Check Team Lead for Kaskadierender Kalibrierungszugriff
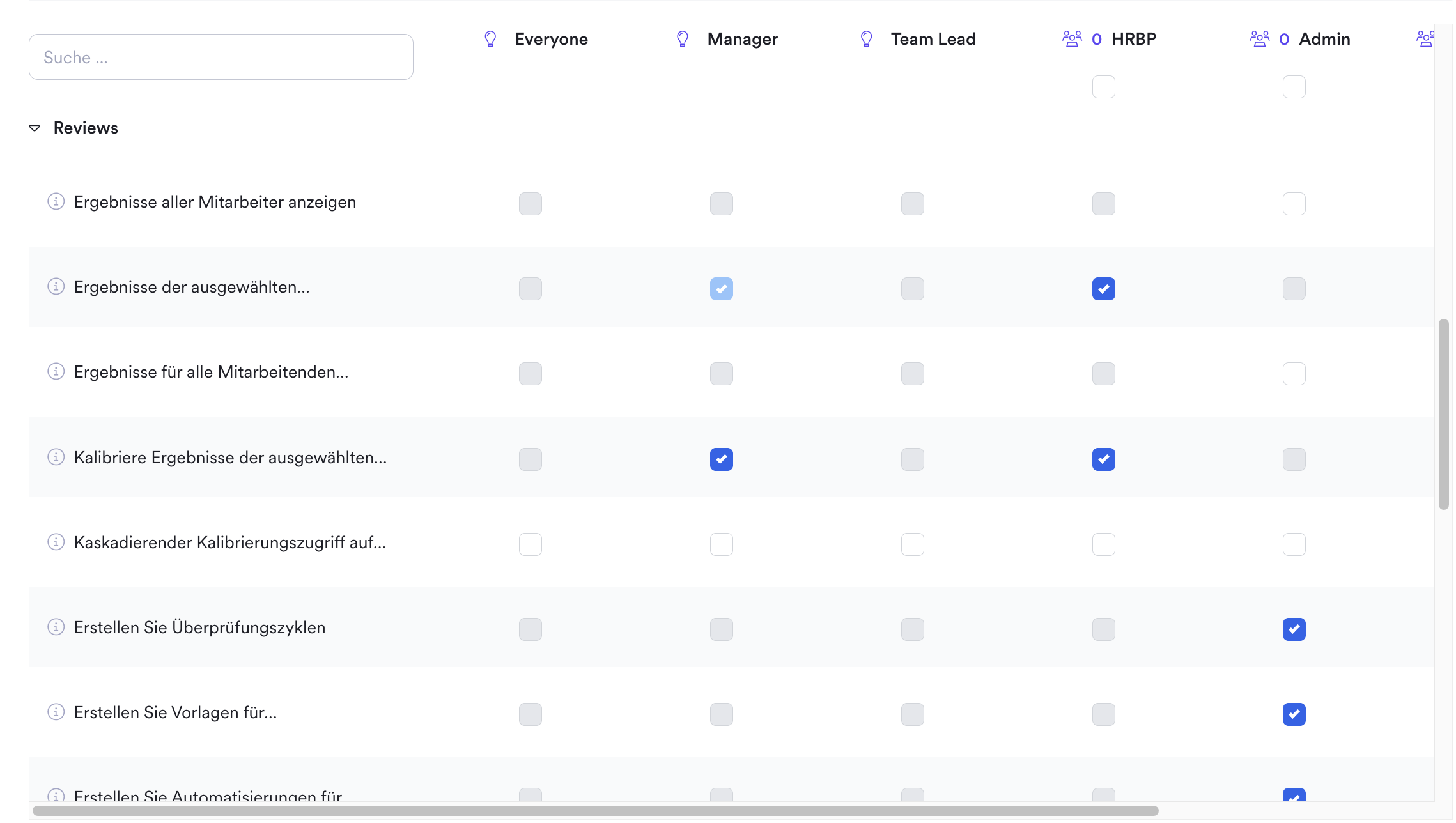This screenshot has width=1456, height=823. pyautogui.click(x=913, y=544)
